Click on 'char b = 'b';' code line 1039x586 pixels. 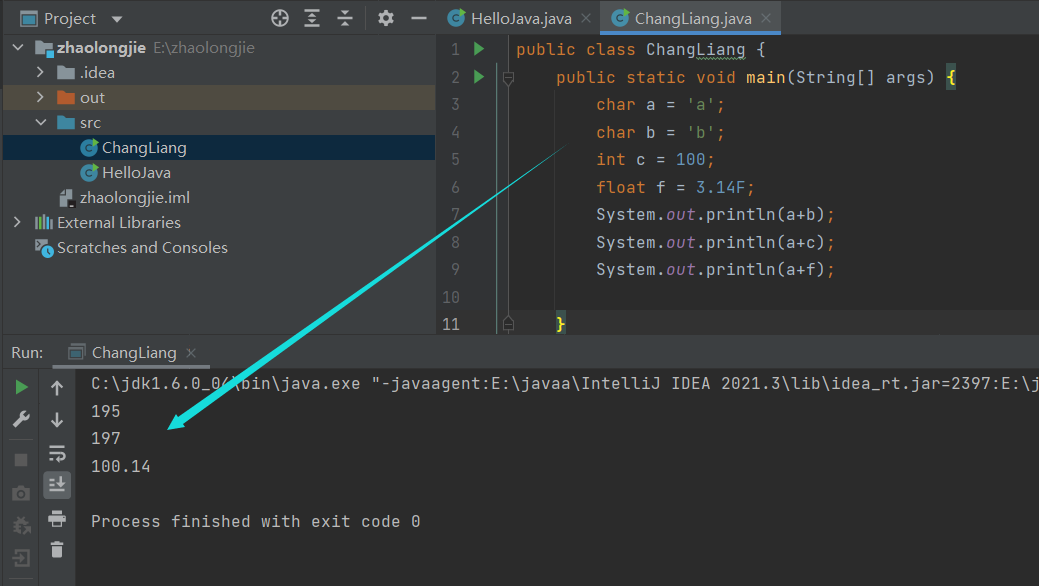click(660, 133)
